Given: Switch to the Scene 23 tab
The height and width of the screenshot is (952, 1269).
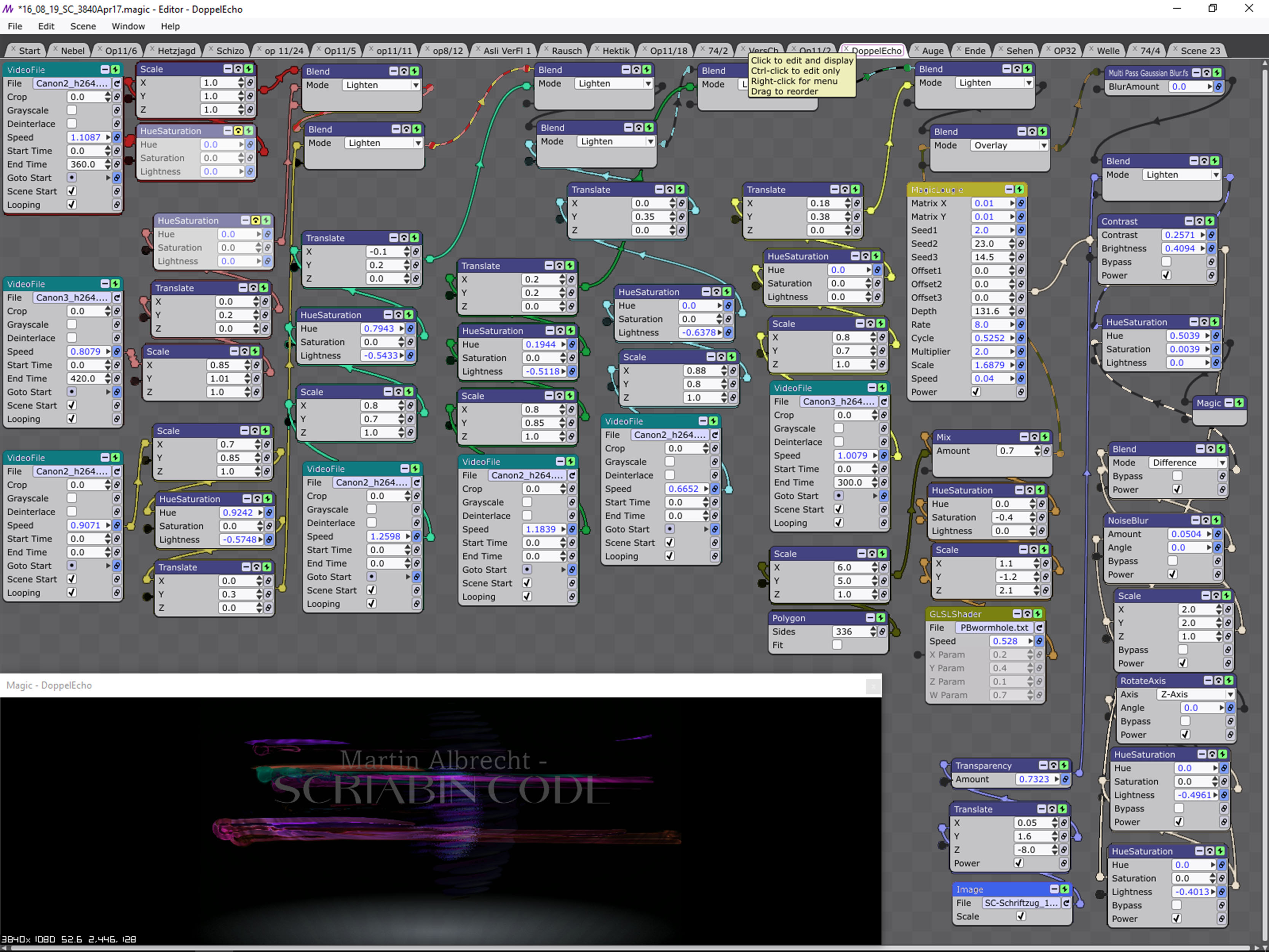Looking at the screenshot, I should (x=1200, y=51).
